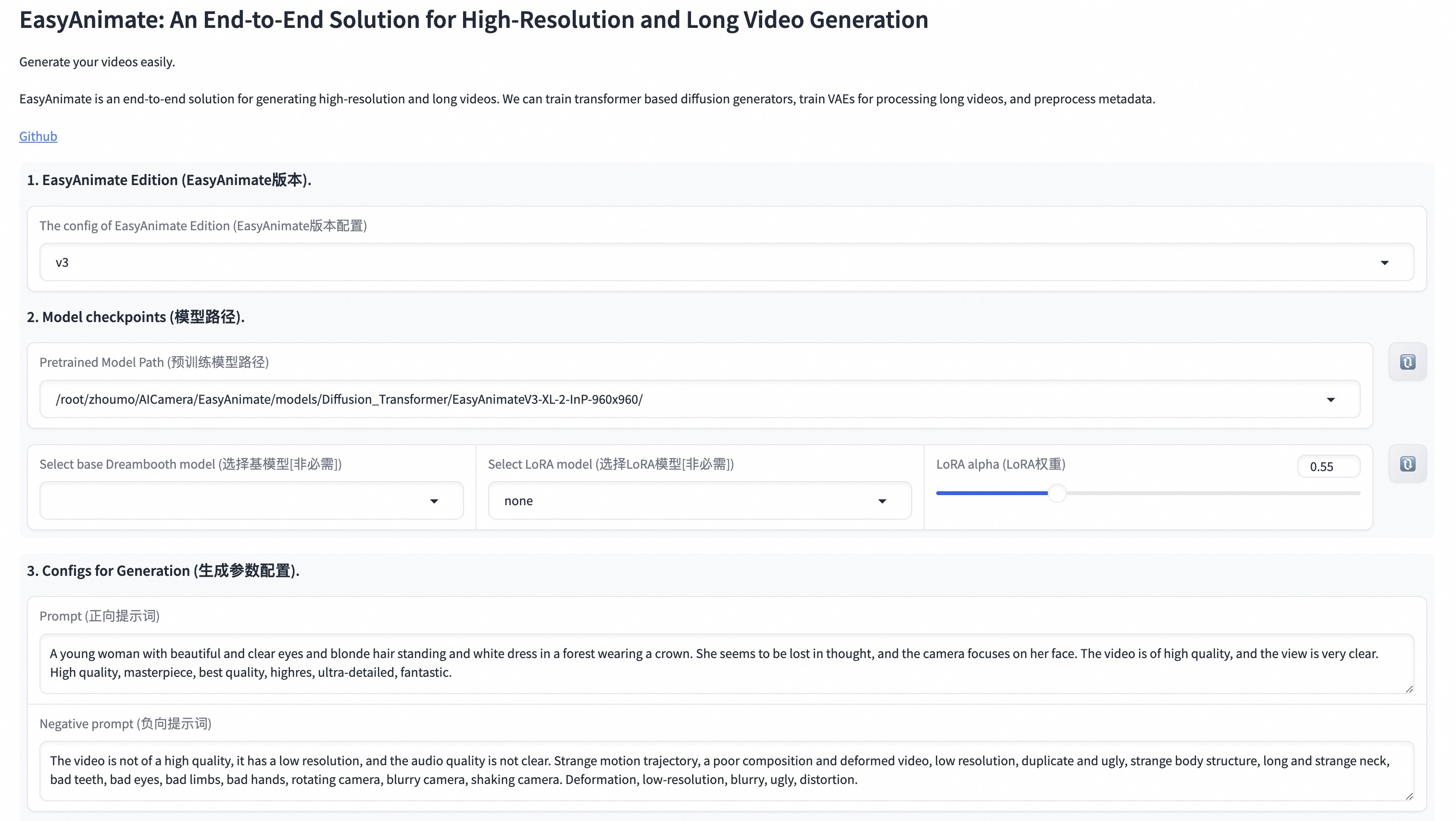
Task: Open the Select LoRA model dropdown
Action: [x=700, y=500]
